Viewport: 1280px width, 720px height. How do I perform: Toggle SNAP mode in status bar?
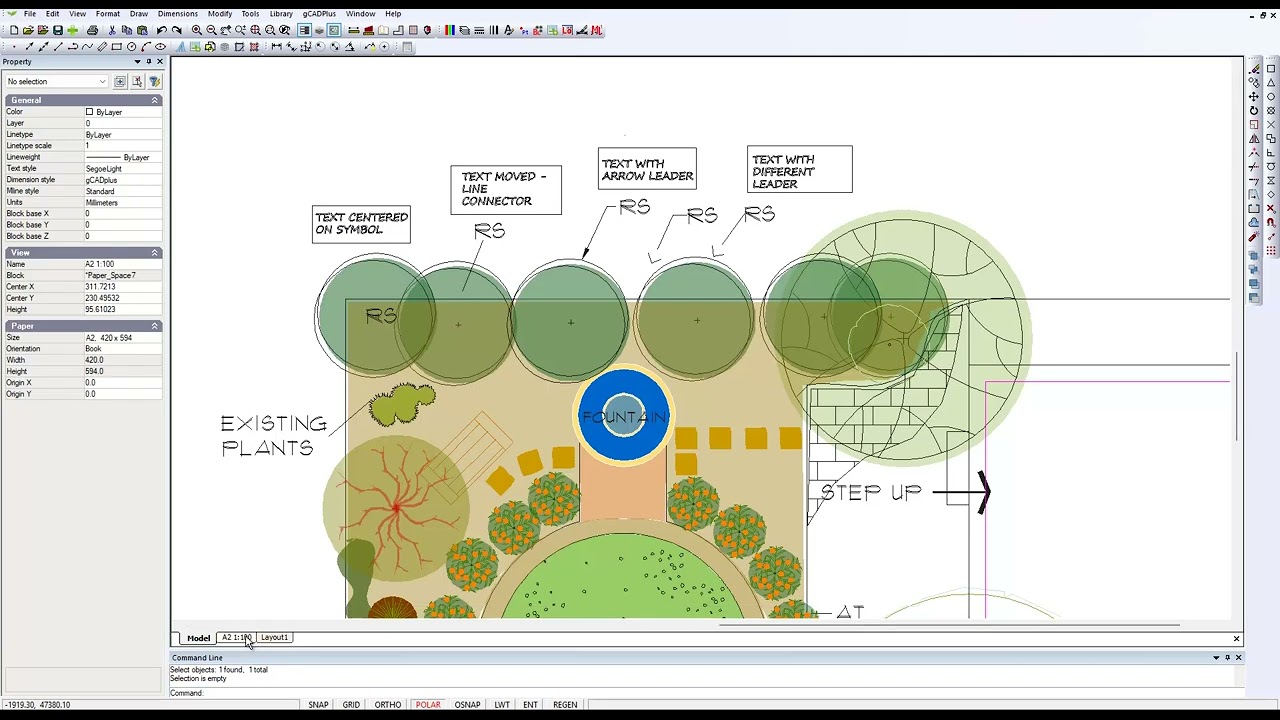point(318,705)
